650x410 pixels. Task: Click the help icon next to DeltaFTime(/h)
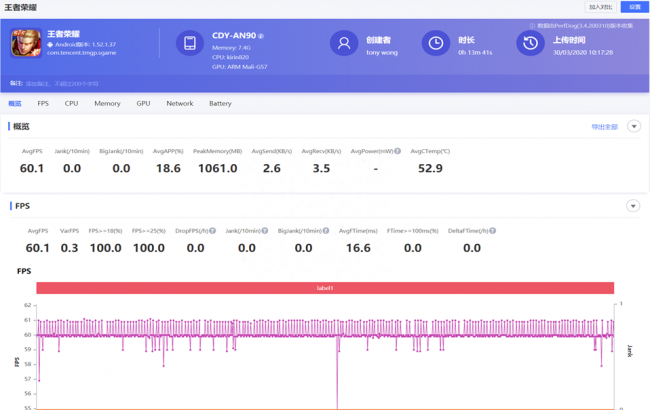492,230
